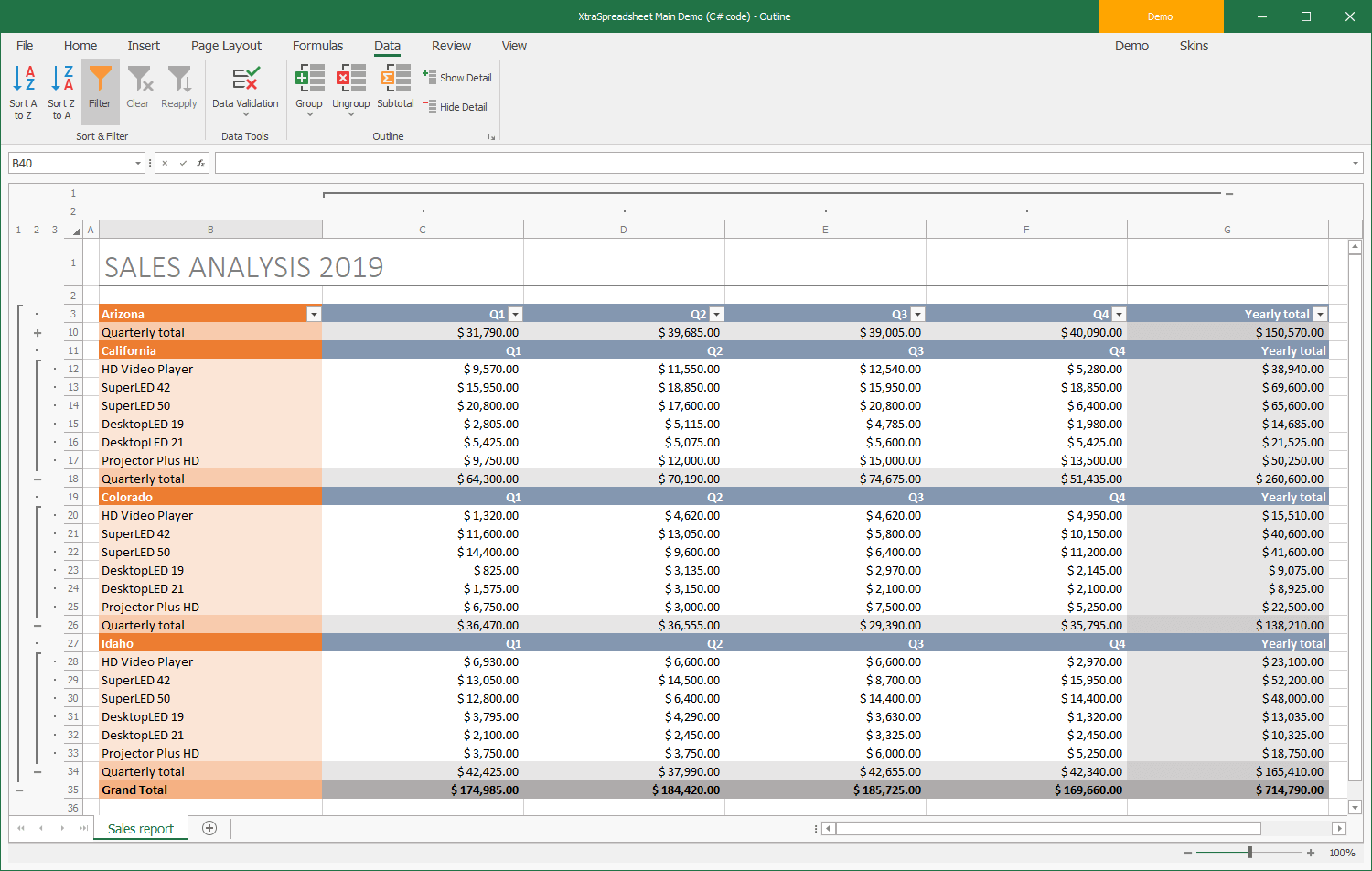Select the Sort Z to A tool

pos(60,91)
